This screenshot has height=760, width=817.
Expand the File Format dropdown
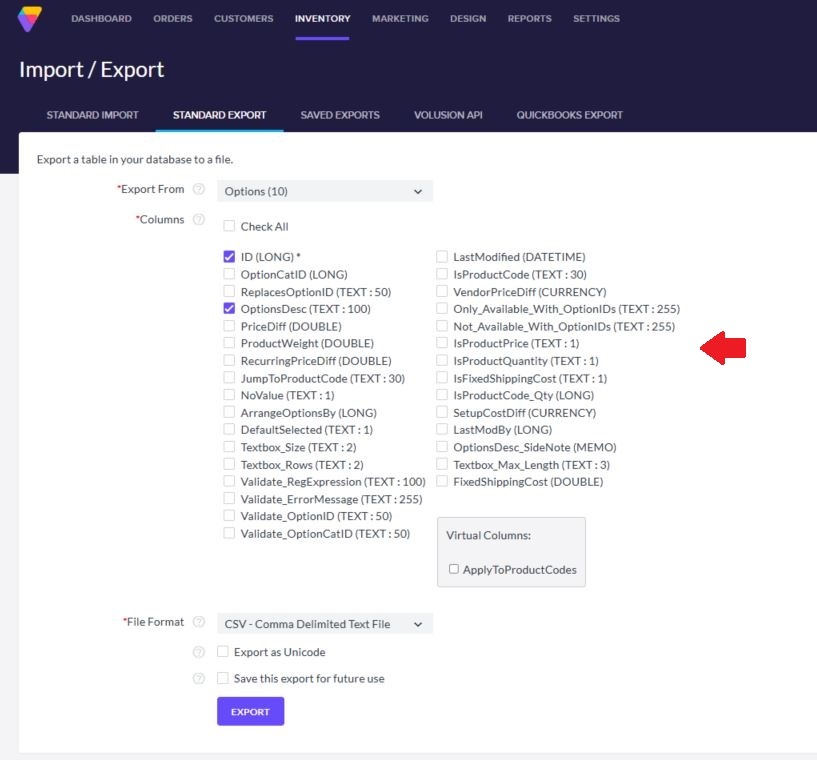(324, 624)
